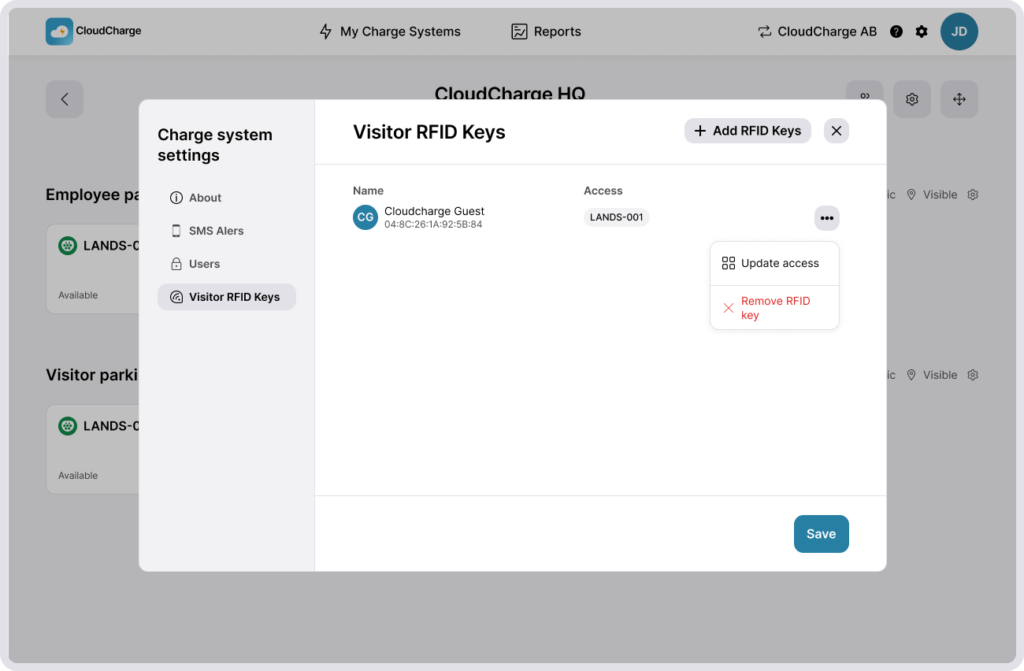Open the SMS Alers settings section

pos(216,231)
